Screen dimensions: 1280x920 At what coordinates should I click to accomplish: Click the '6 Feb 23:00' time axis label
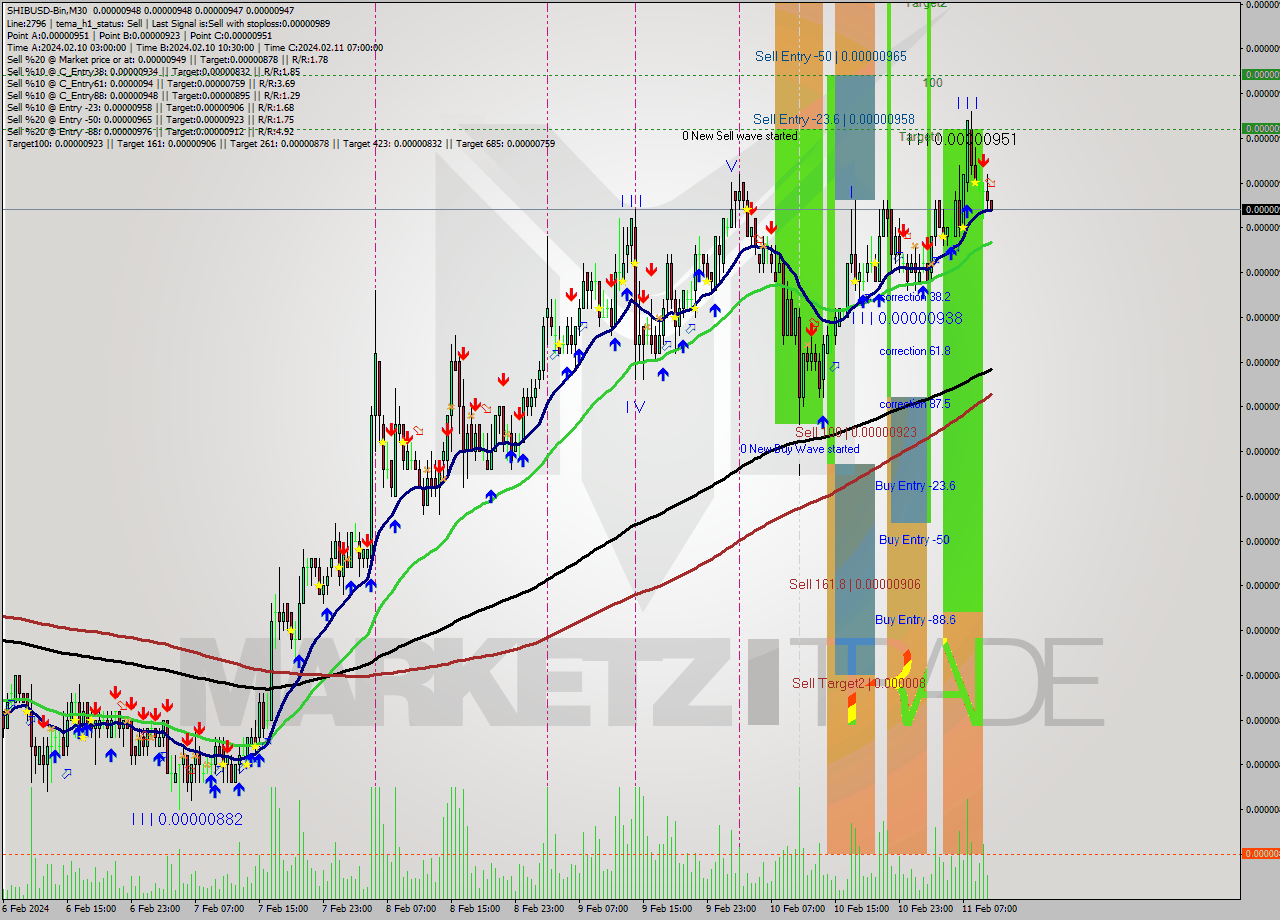pos(155,909)
